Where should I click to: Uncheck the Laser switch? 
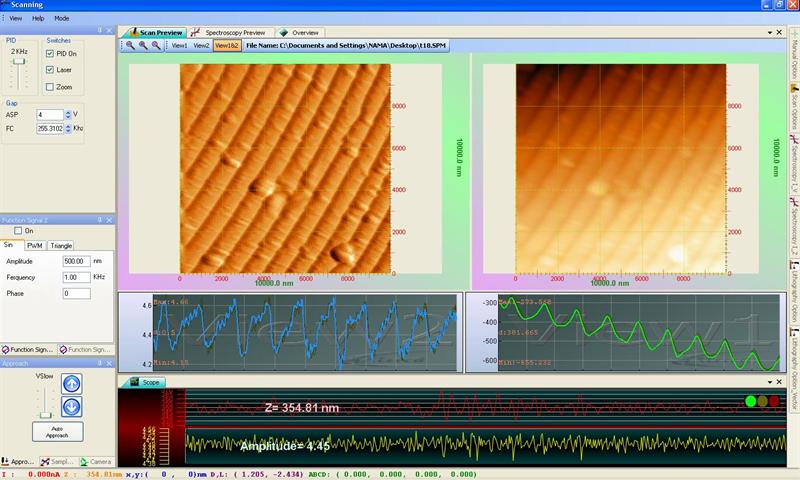click(50, 70)
